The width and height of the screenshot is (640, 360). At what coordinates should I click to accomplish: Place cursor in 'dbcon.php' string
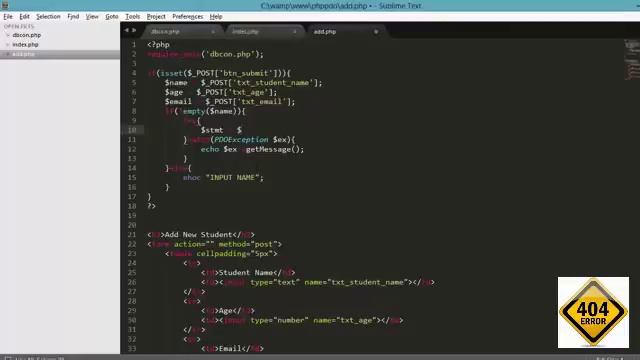pyautogui.click(x=230, y=54)
